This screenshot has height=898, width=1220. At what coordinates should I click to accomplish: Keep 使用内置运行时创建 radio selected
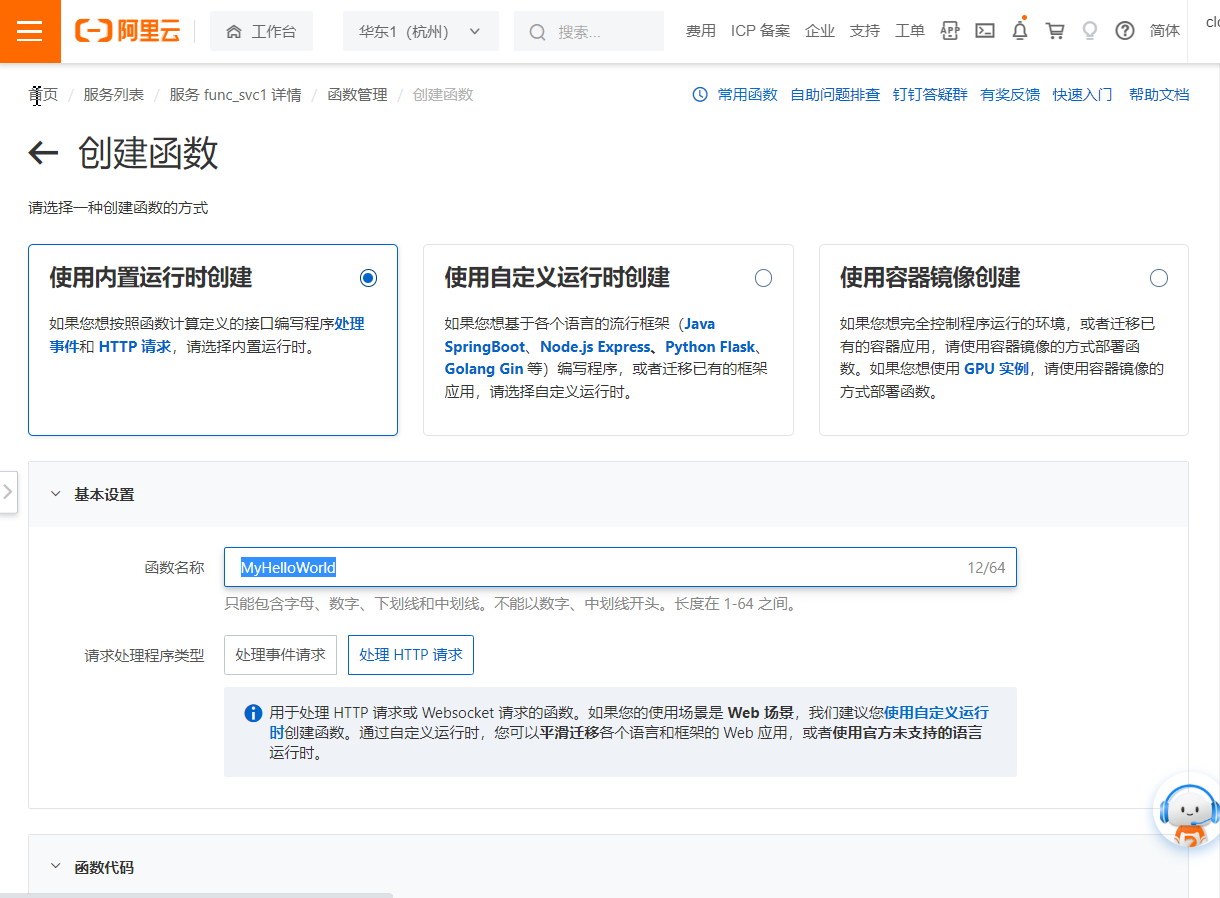pyautogui.click(x=368, y=278)
